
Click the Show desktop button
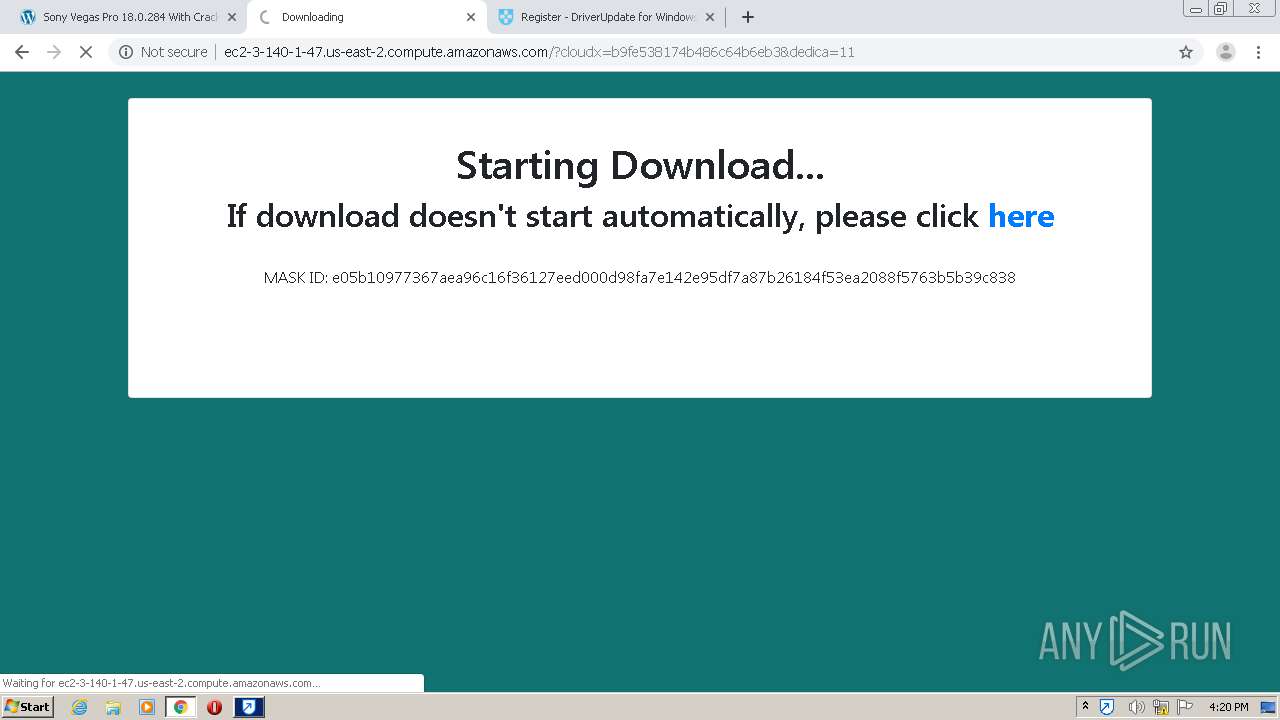click(1269, 707)
